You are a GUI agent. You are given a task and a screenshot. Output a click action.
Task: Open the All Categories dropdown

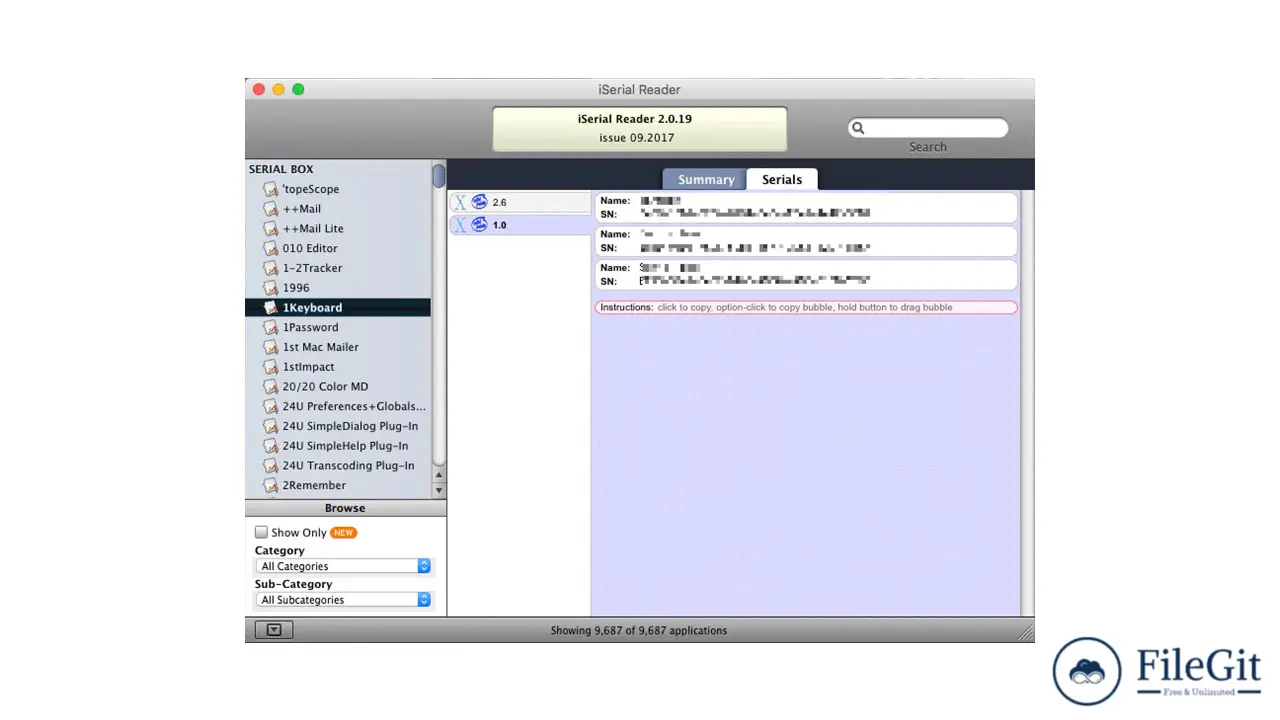tap(343, 566)
